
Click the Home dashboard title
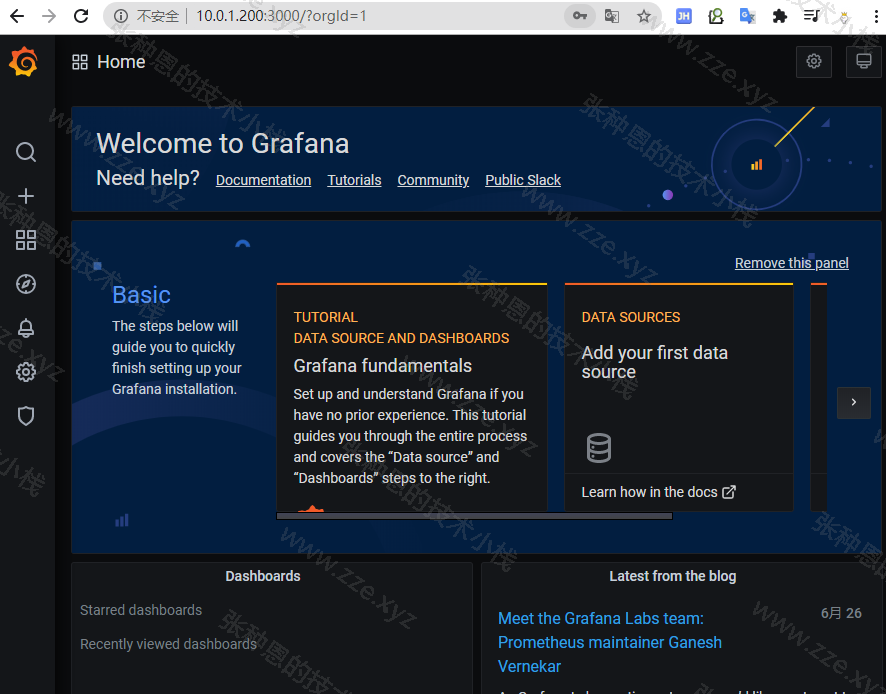tap(121, 62)
